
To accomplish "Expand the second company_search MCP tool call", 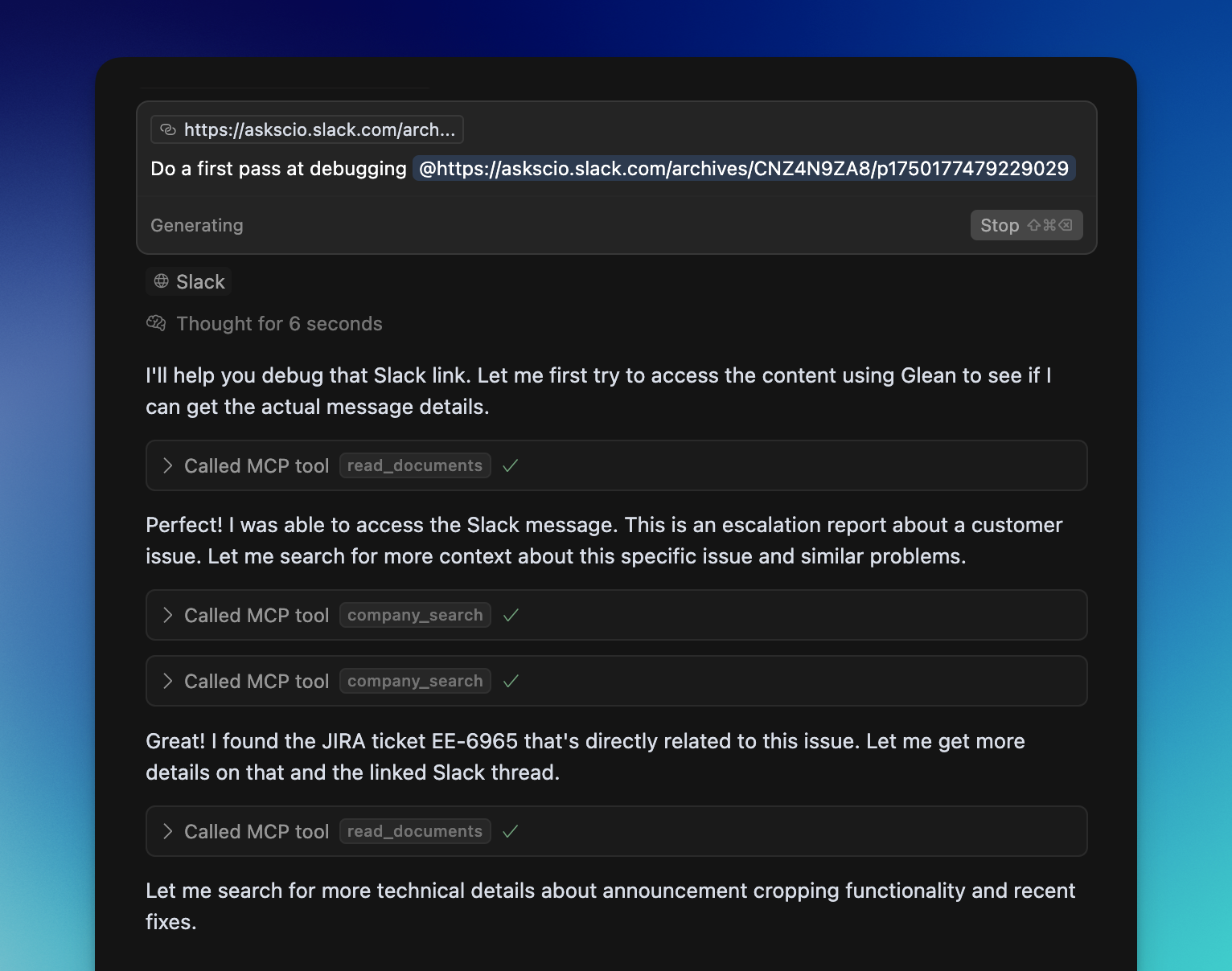I will 169,681.
